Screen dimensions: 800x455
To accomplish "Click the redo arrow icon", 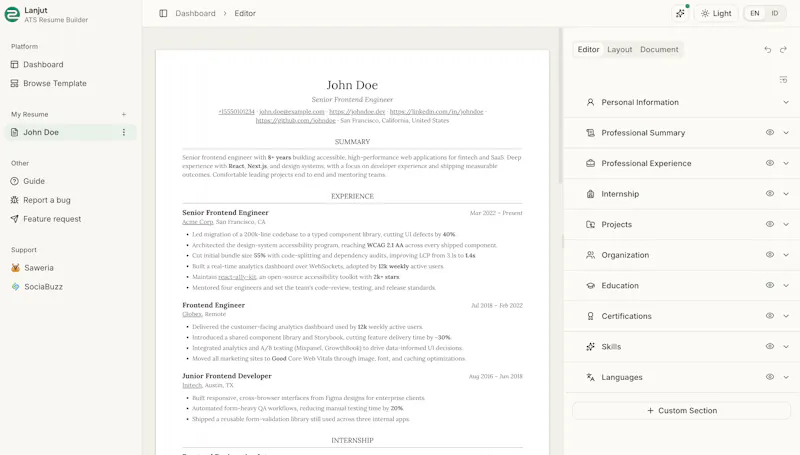I will click(x=783, y=49).
